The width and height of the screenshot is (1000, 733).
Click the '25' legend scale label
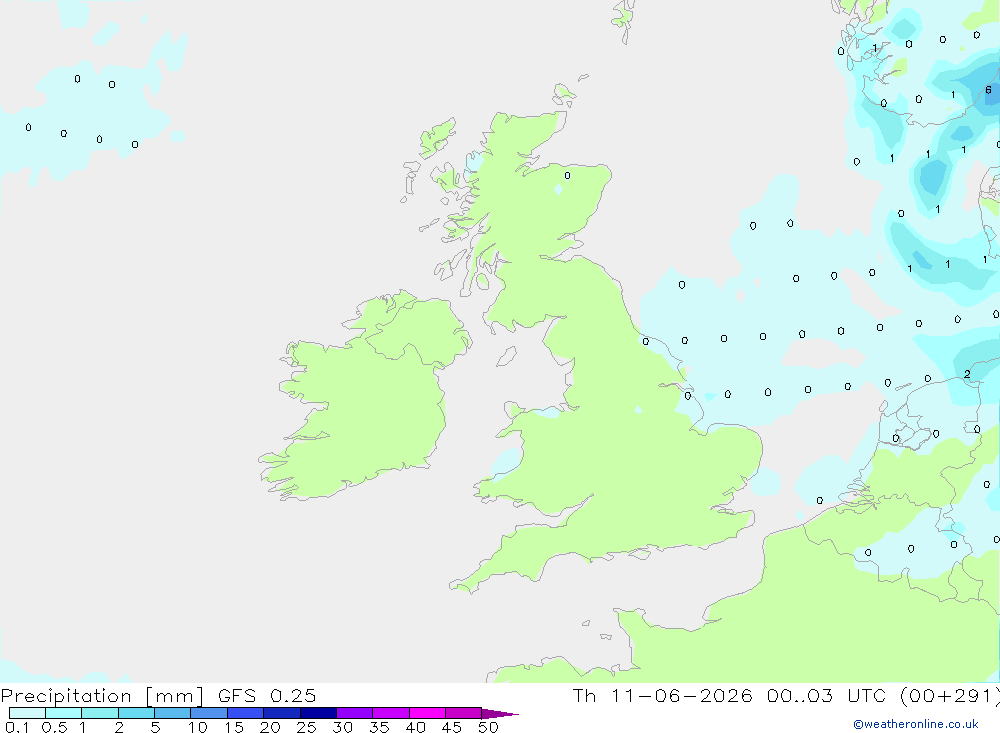coord(306,727)
